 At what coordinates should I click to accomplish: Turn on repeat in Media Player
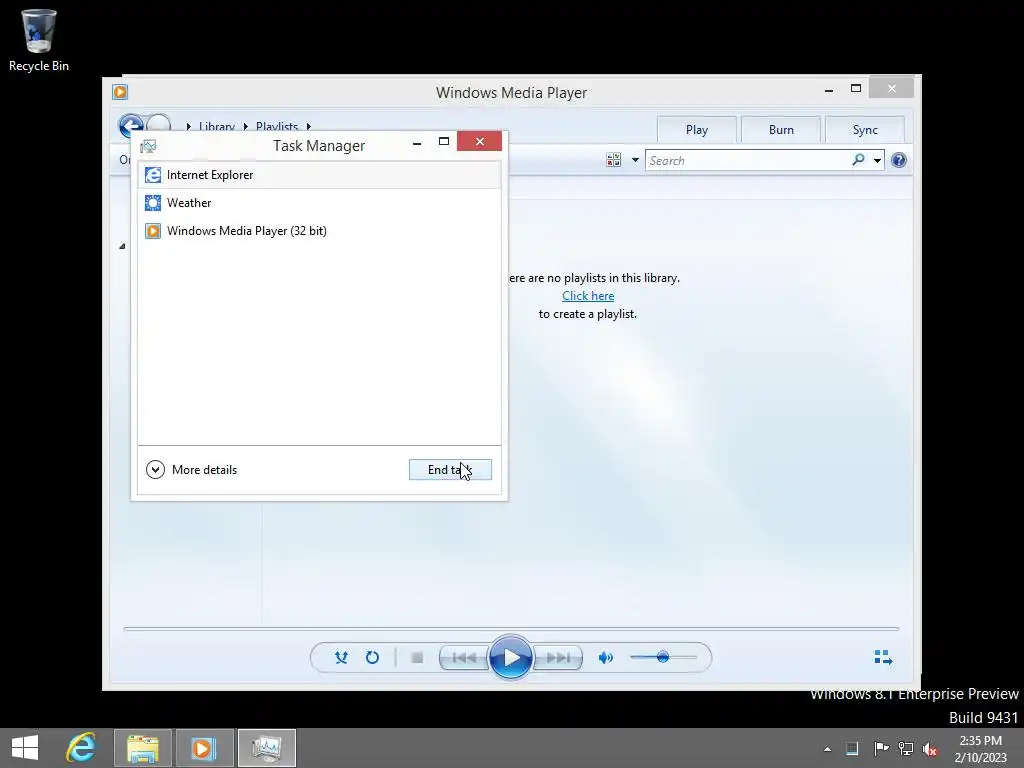(x=372, y=658)
